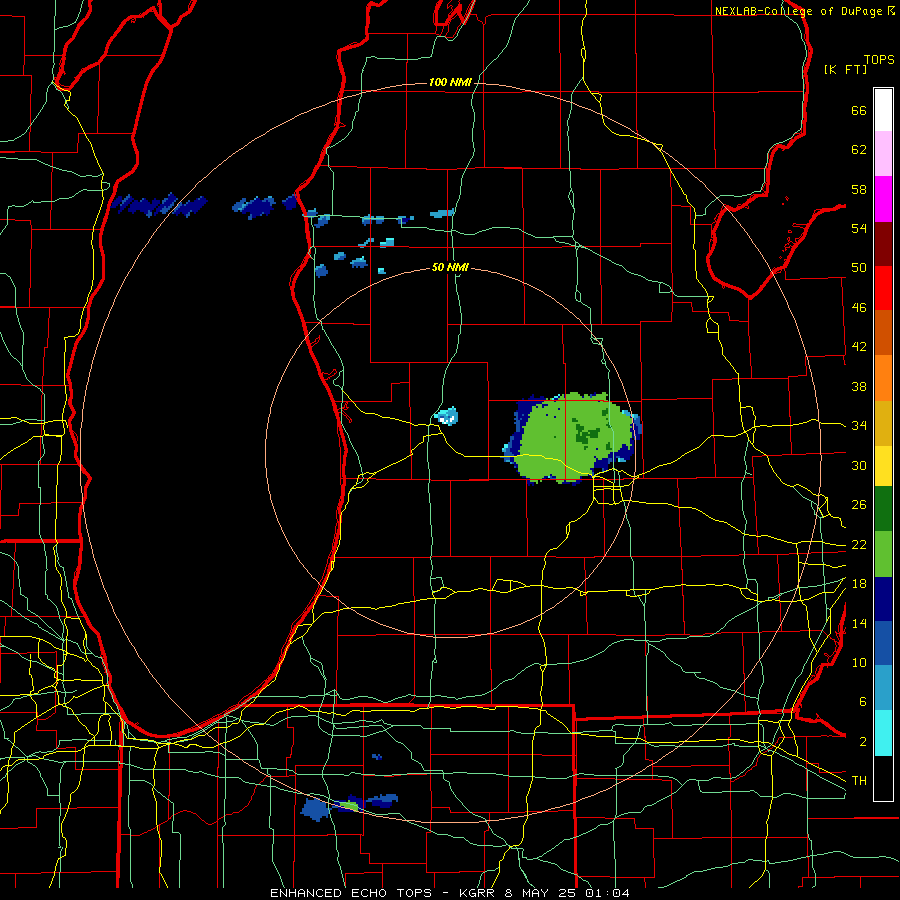This screenshot has height=900, width=900.
Task: Select the dark red 54 kft swatch
Action: click(883, 244)
